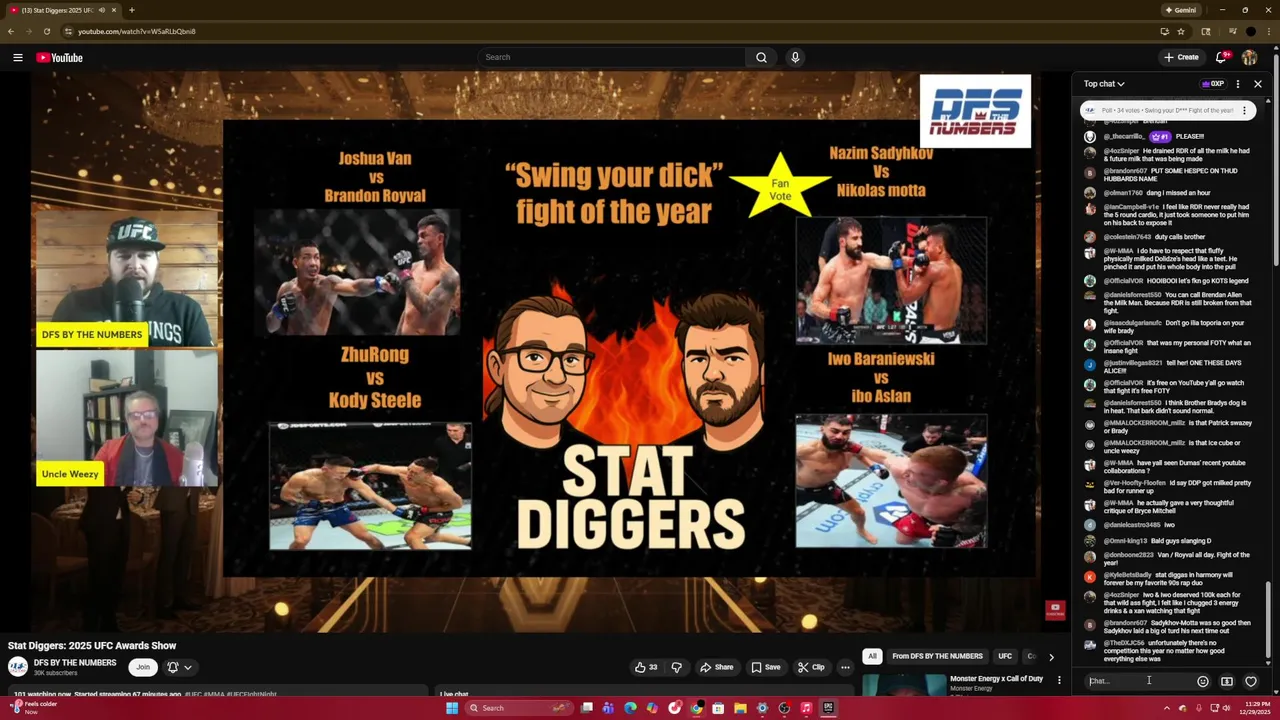Open Chrome profile circle
This screenshot has width=1280, height=720.
[x=1250, y=31]
